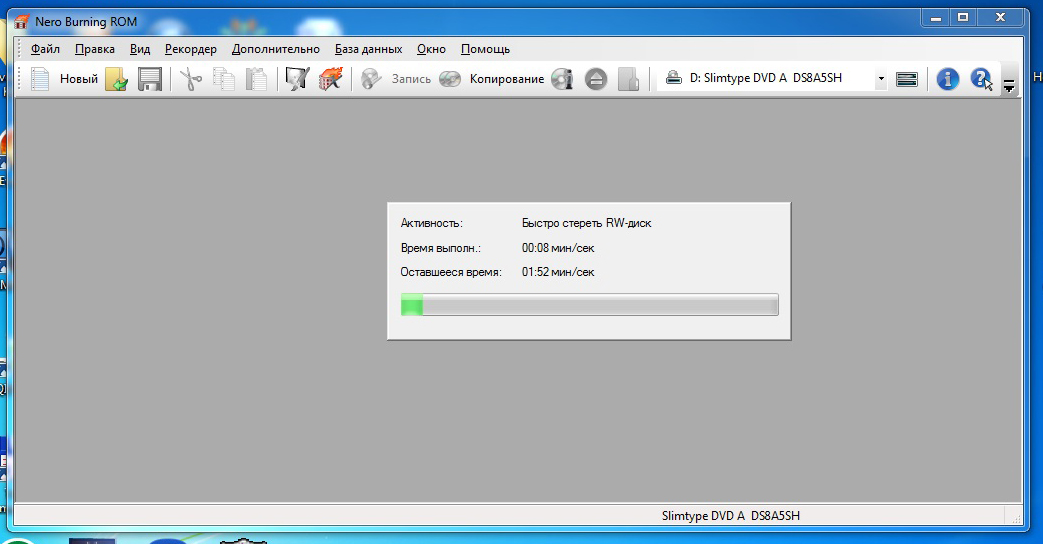The height and width of the screenshot is (544, 1043).
Task: Click the Nero Express checkered icon
Action: (x=297, y=79)
